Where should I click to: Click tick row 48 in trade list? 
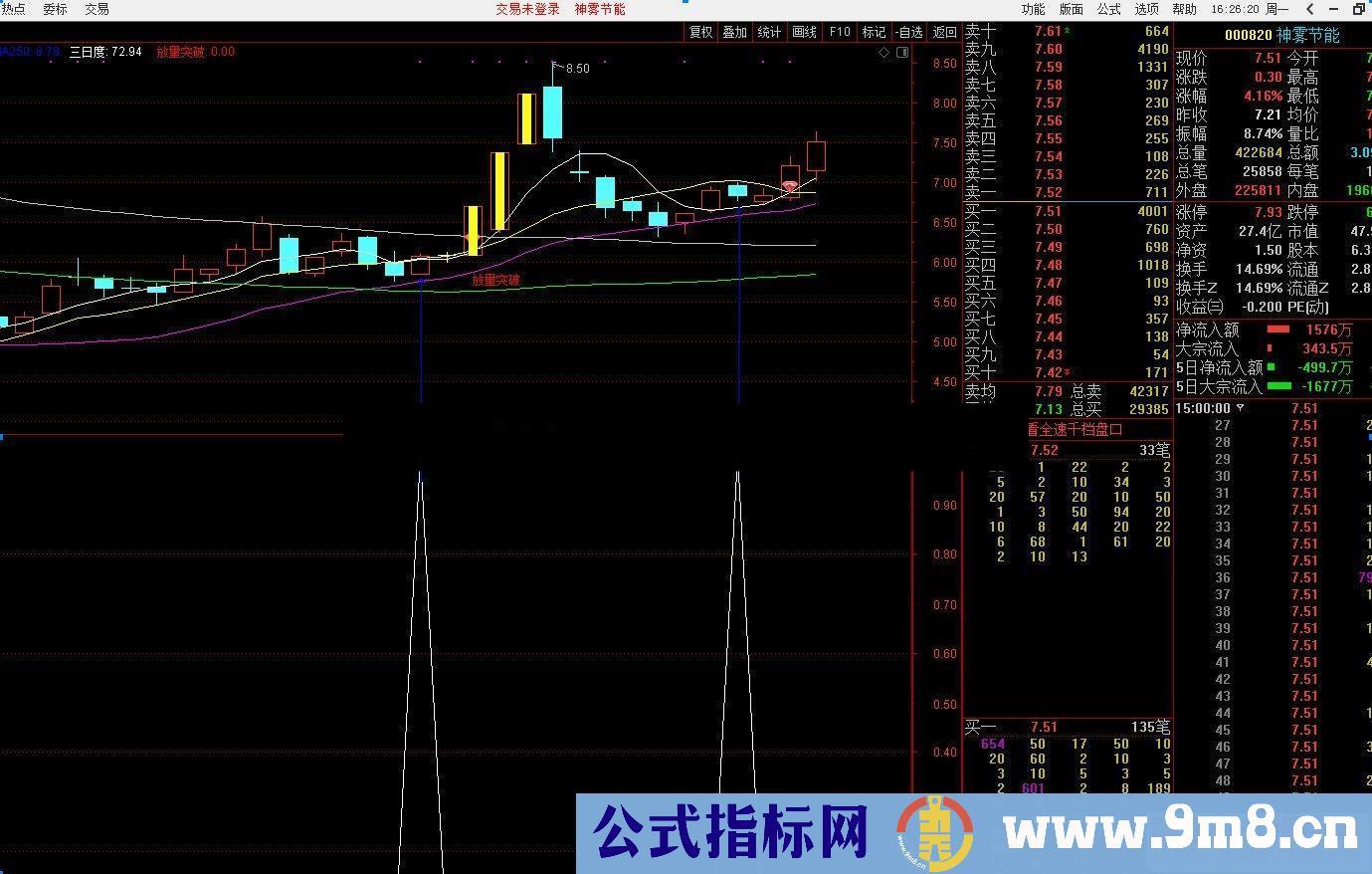1274,780
